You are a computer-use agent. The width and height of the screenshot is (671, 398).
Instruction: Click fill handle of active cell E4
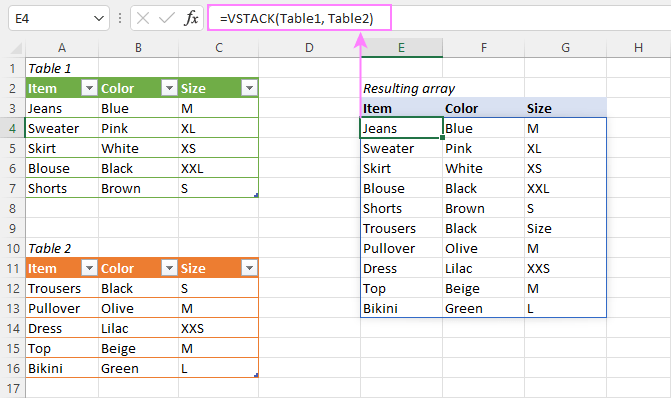(x=442, y=137)
